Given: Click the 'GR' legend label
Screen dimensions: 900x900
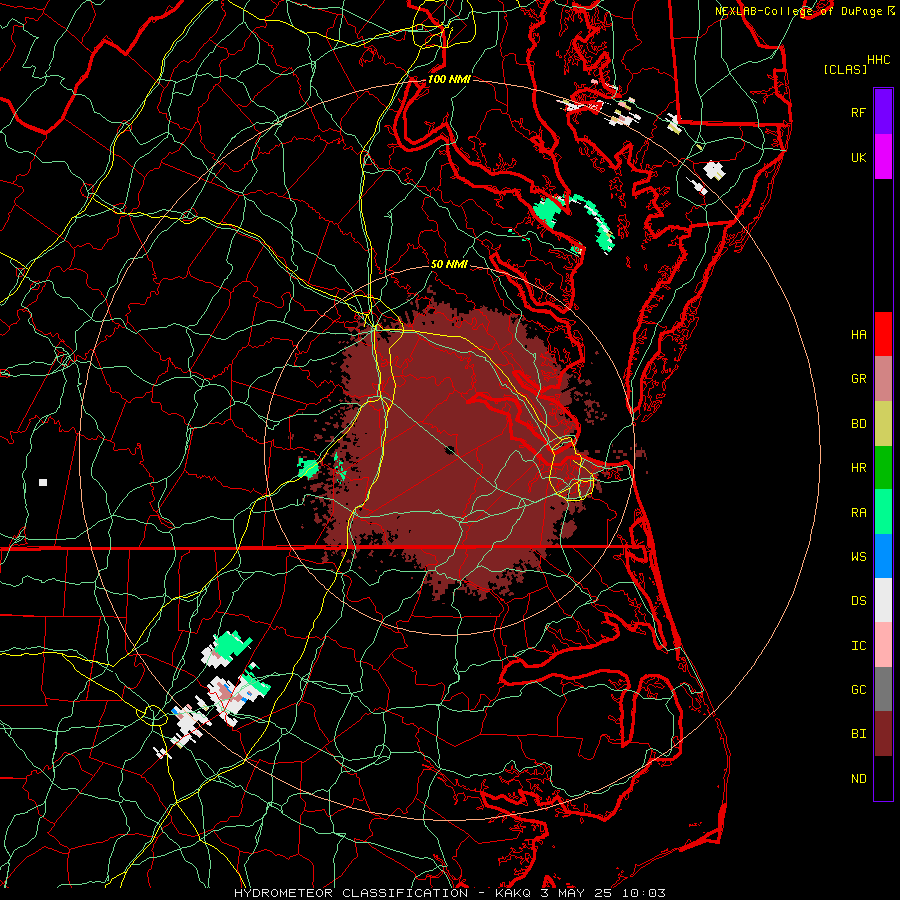Looking at the screenshot, I should point(858,379).
